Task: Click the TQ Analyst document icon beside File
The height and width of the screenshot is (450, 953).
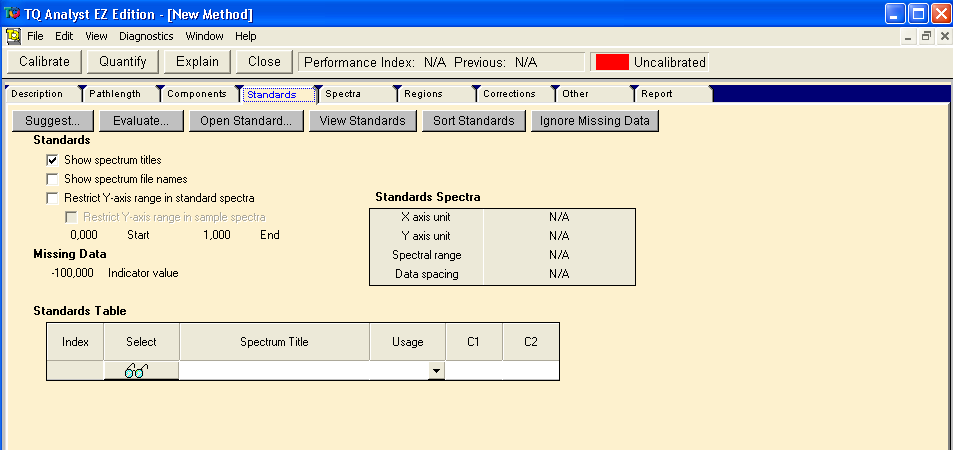Action: 13,36
